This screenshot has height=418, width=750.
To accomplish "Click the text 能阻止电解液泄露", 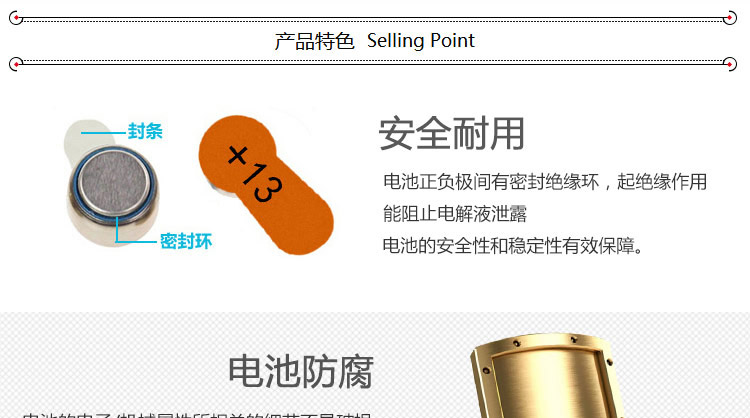I will coord(454,214).
